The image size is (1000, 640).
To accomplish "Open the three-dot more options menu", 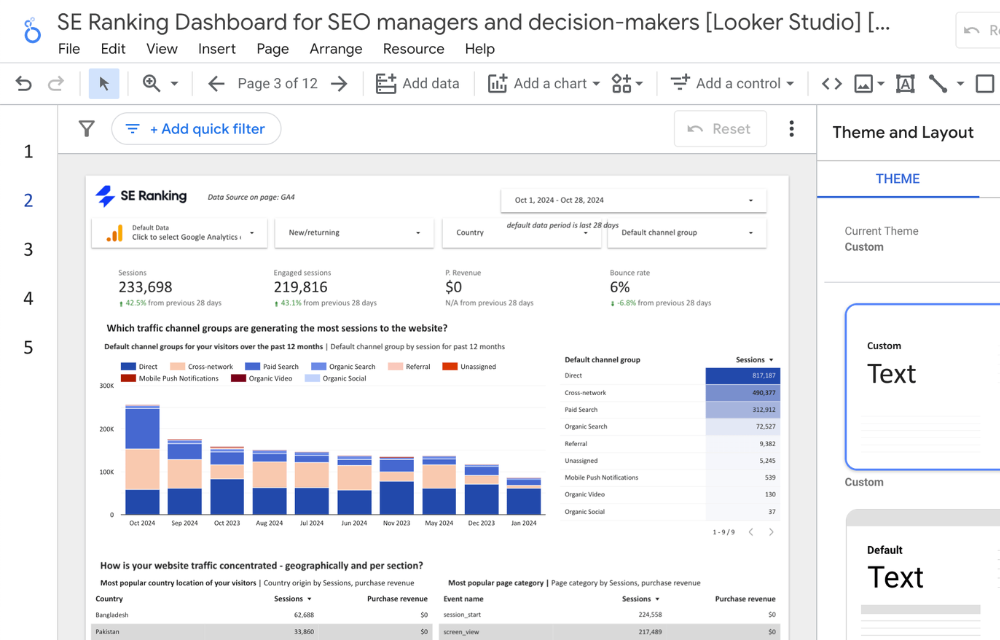I will click(791, 129).
